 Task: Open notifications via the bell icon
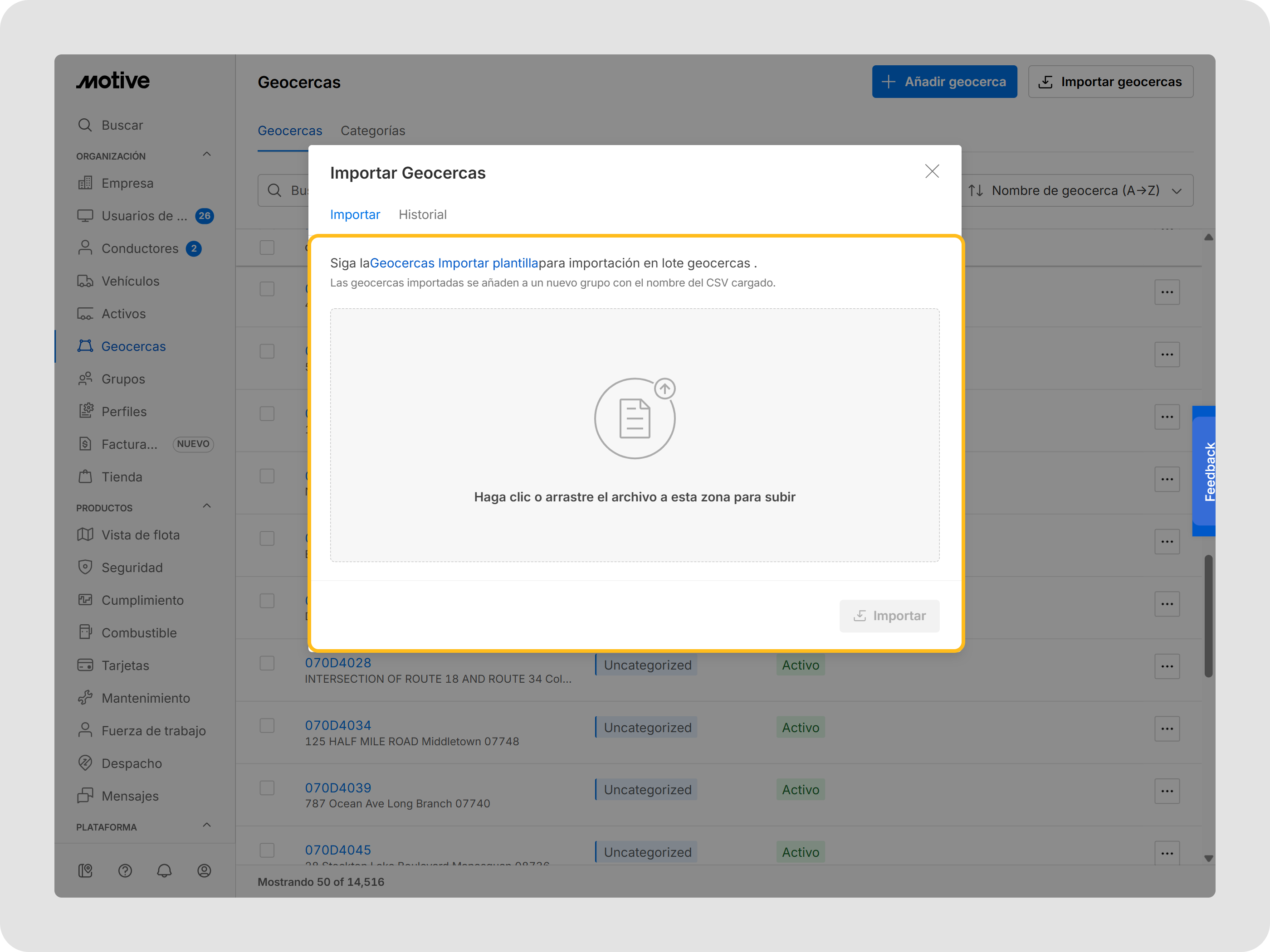click(x=165, y=870)
